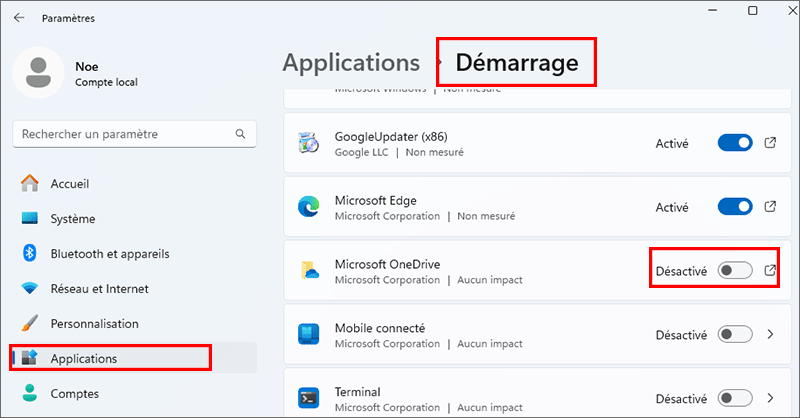This screenshot has width=800, height=418.
Task: Click Microsoft Edge name text
Action: click(376, 201)
